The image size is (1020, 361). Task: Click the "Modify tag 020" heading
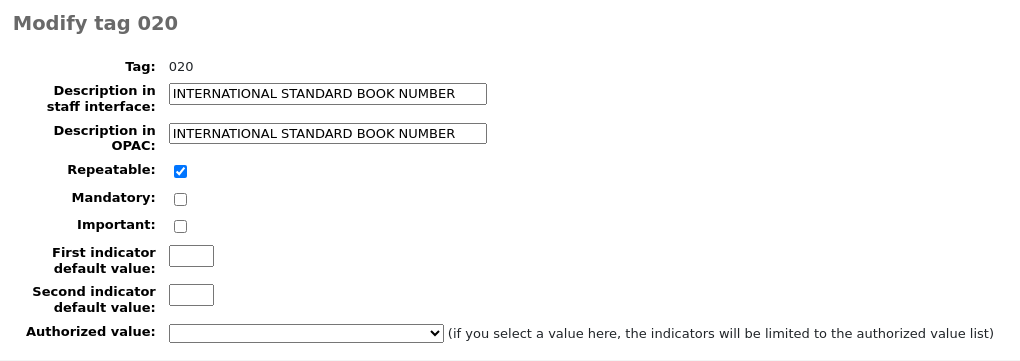pyautogui.click(x=95, y=23)
